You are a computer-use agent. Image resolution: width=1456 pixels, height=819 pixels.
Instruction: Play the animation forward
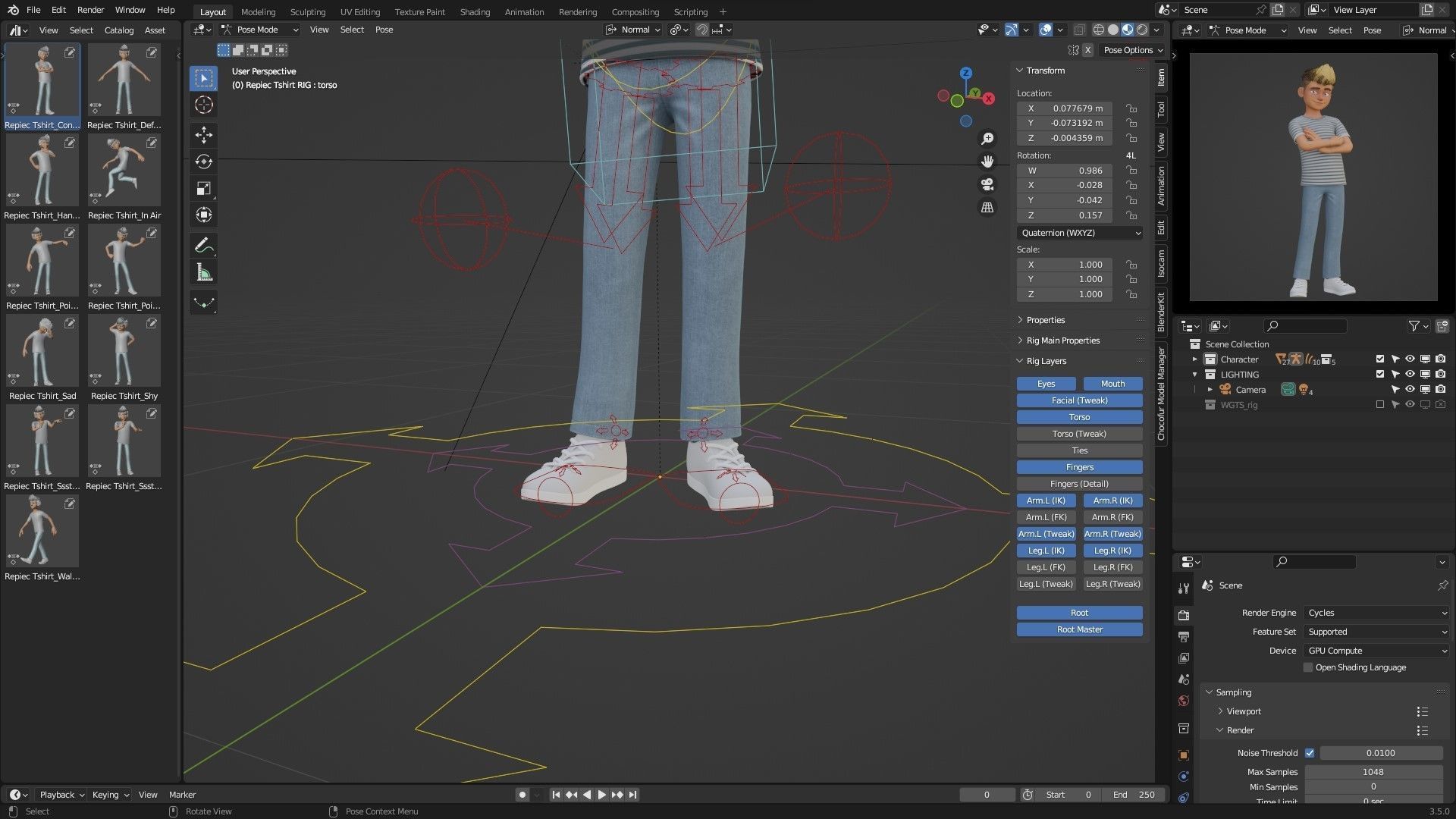pos(602,795)
